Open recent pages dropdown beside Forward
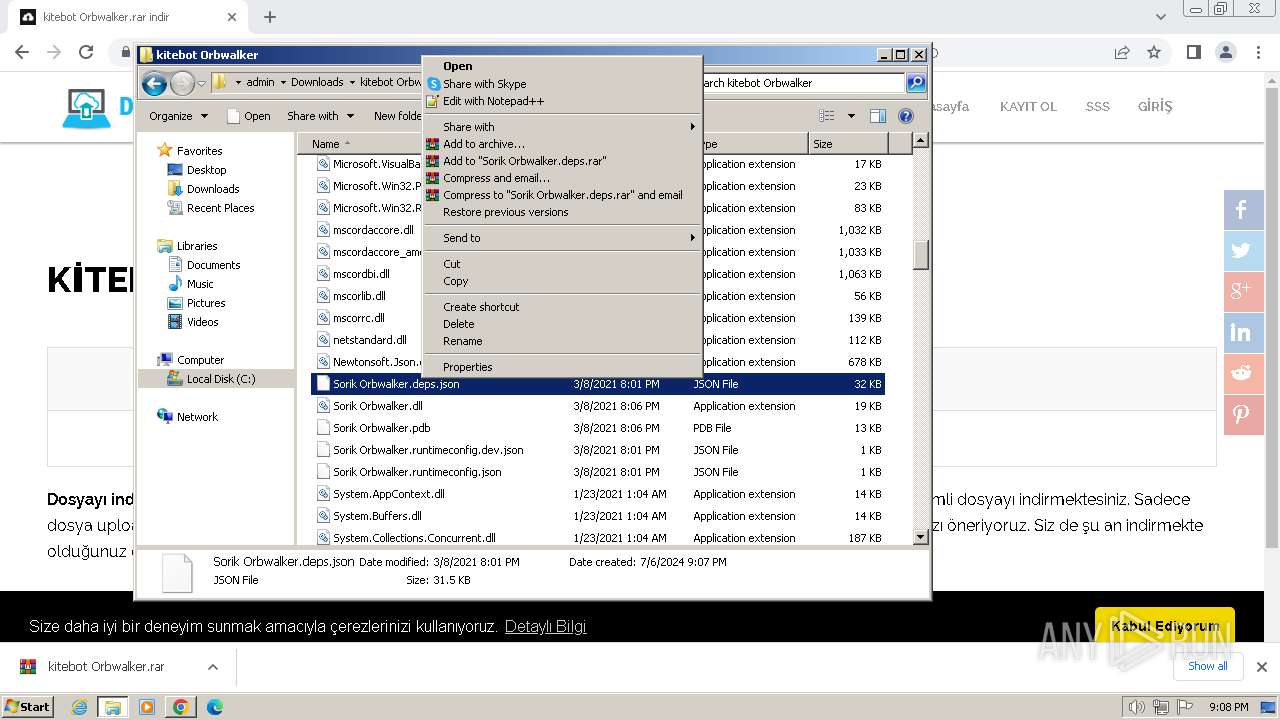Viewport: 1280px width, 720px height. coord(201,83)
